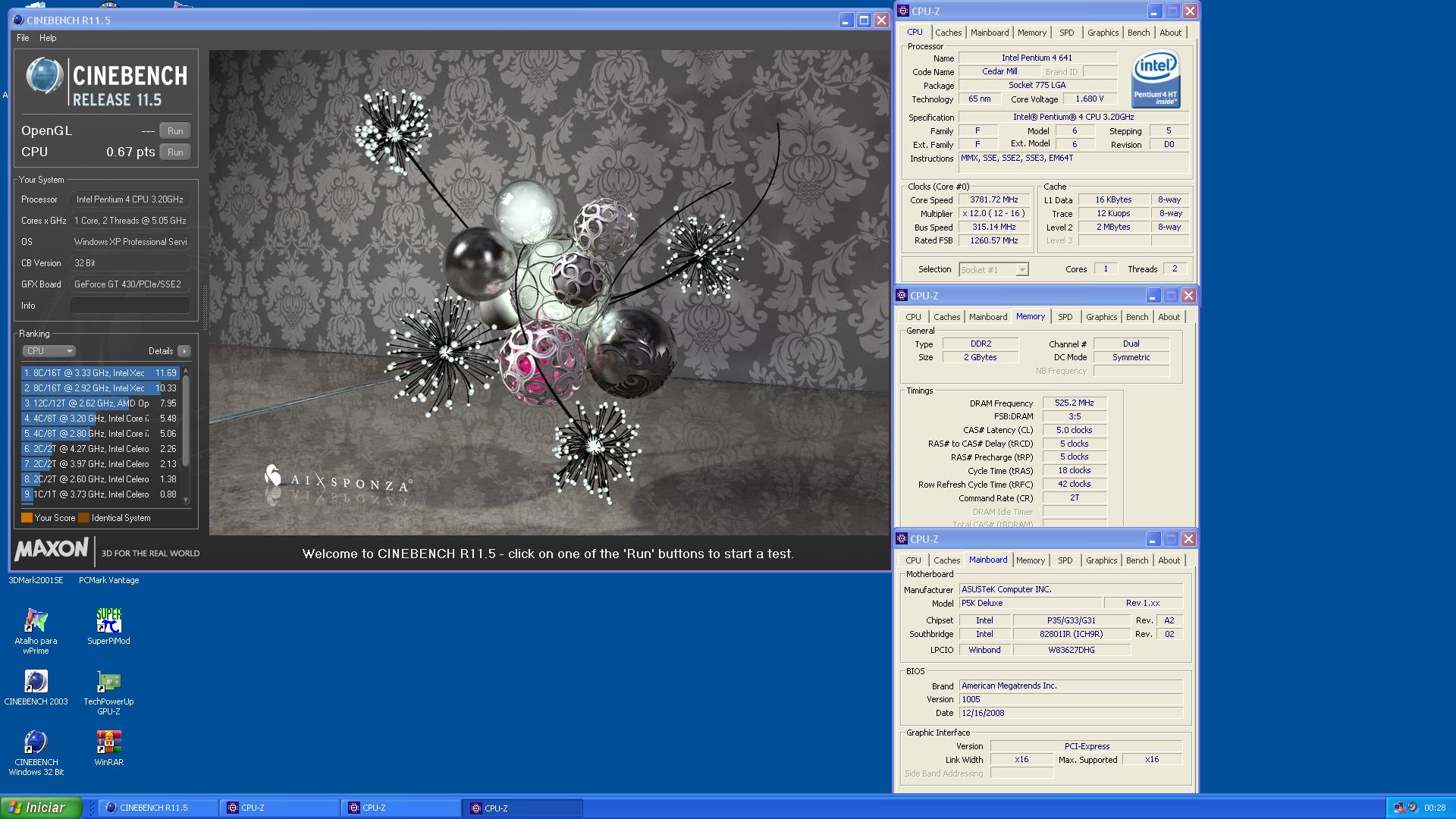Viewport: 1456px width, 819px height.
Task: Open SPD tab in top CPU-Z window
Action: coord(1066,33)
